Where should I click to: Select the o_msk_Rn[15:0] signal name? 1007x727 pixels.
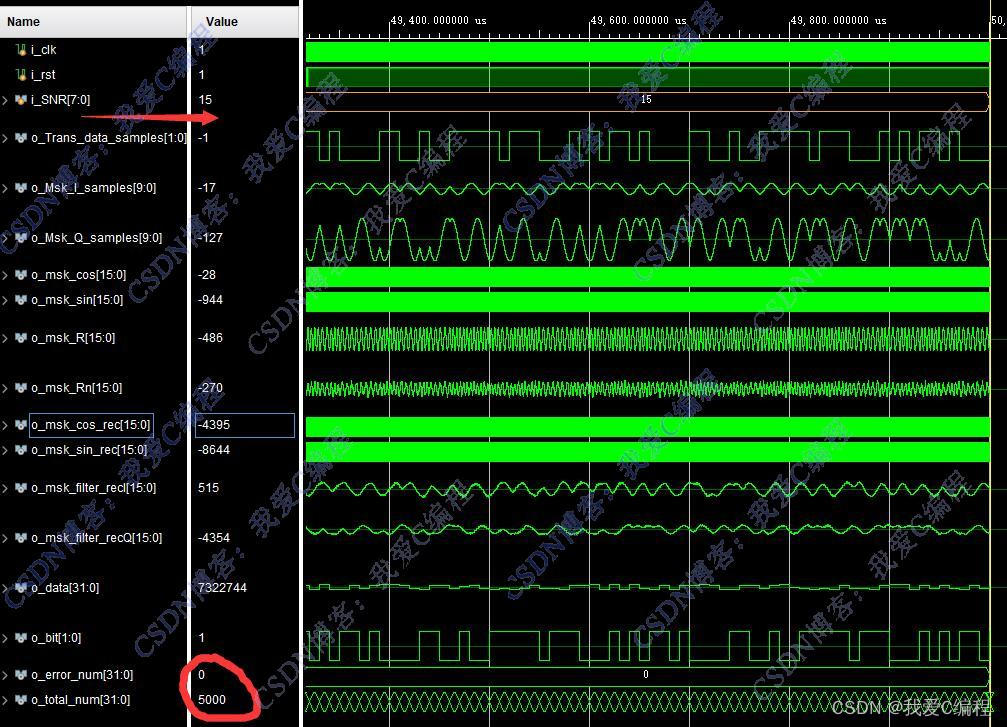tap(76, 388)
